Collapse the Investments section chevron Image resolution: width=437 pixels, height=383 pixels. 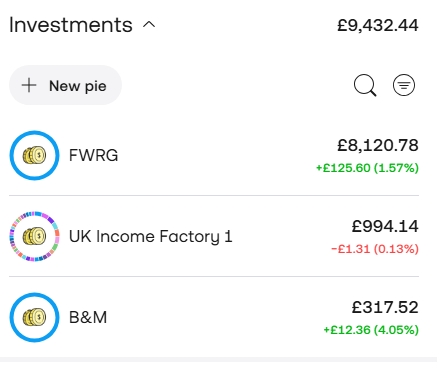click(x=149, y=25)
